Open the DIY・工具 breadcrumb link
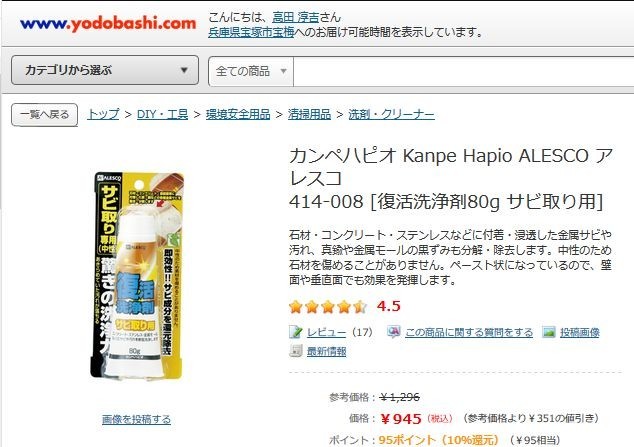The image size is (634, 447). tap(163, 114)
